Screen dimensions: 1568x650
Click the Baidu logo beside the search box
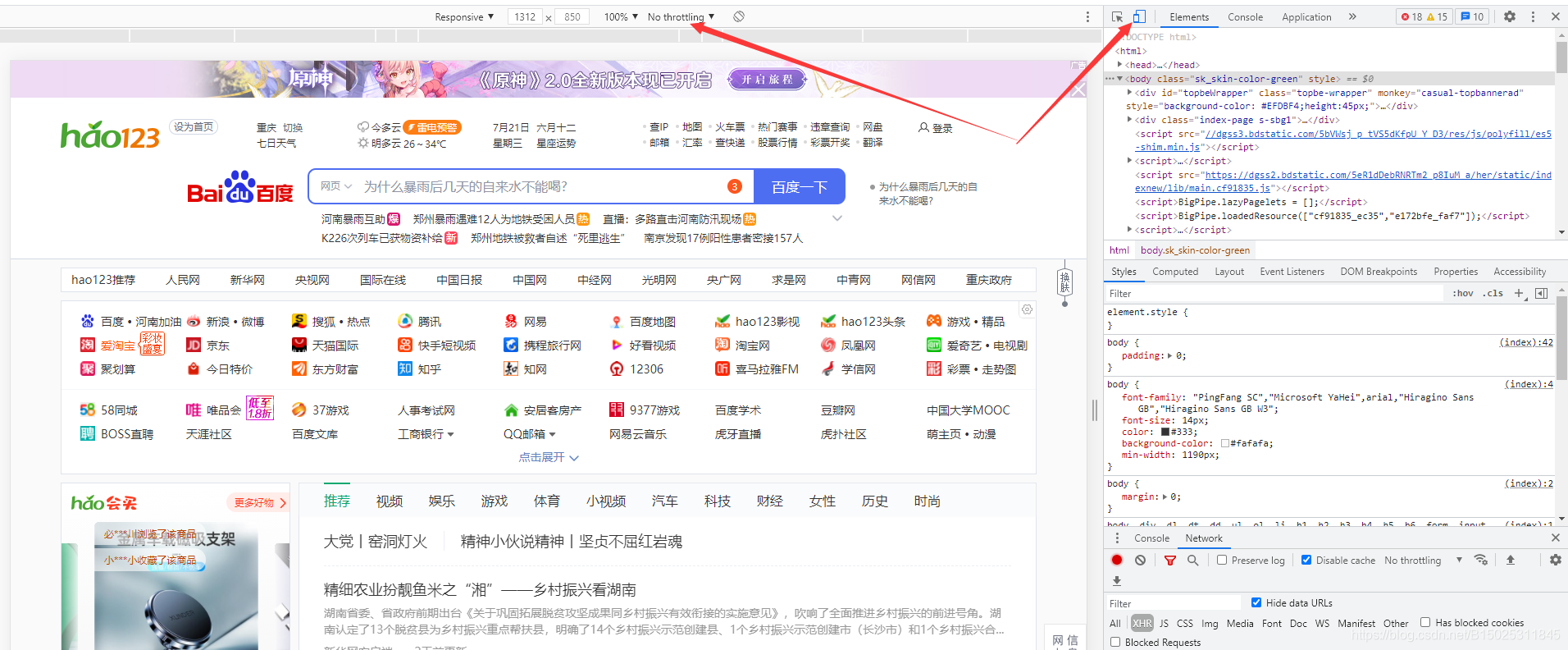tap(240, 188)
